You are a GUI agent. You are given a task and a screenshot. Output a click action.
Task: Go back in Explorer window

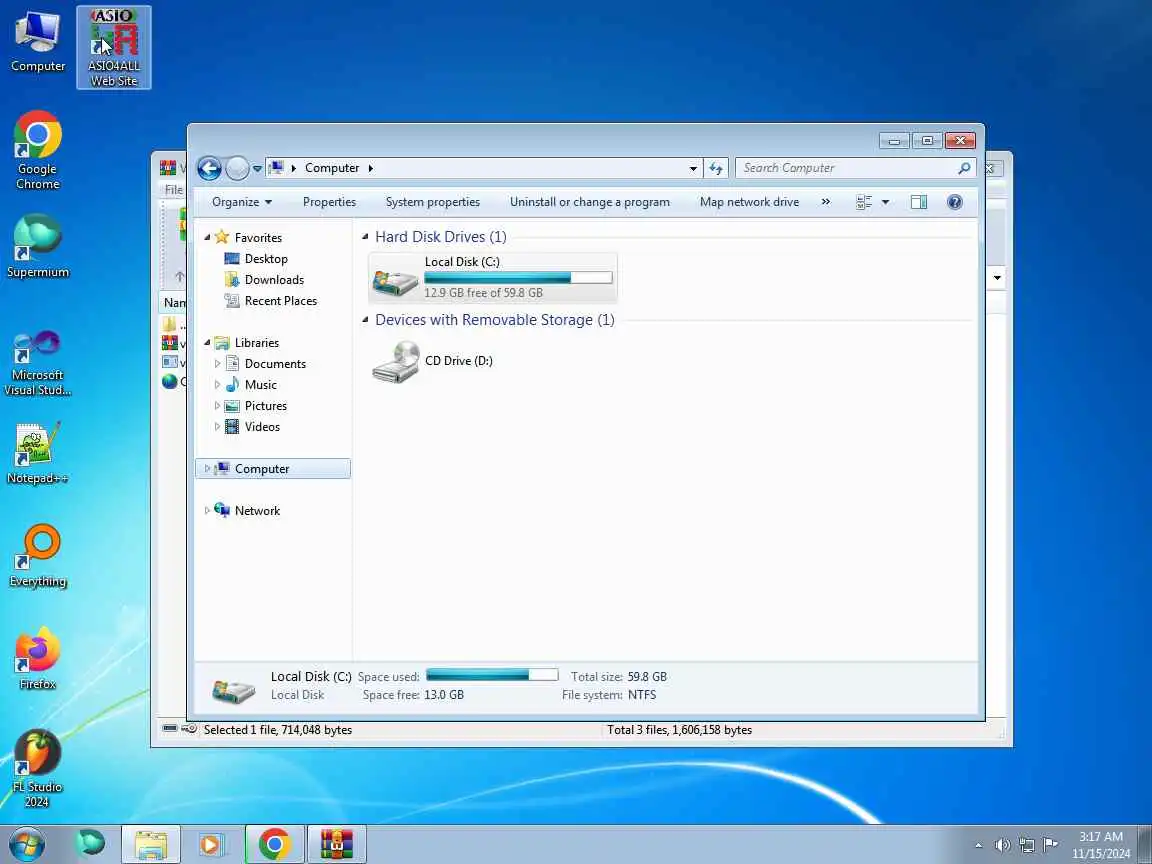tap(209, 168)
